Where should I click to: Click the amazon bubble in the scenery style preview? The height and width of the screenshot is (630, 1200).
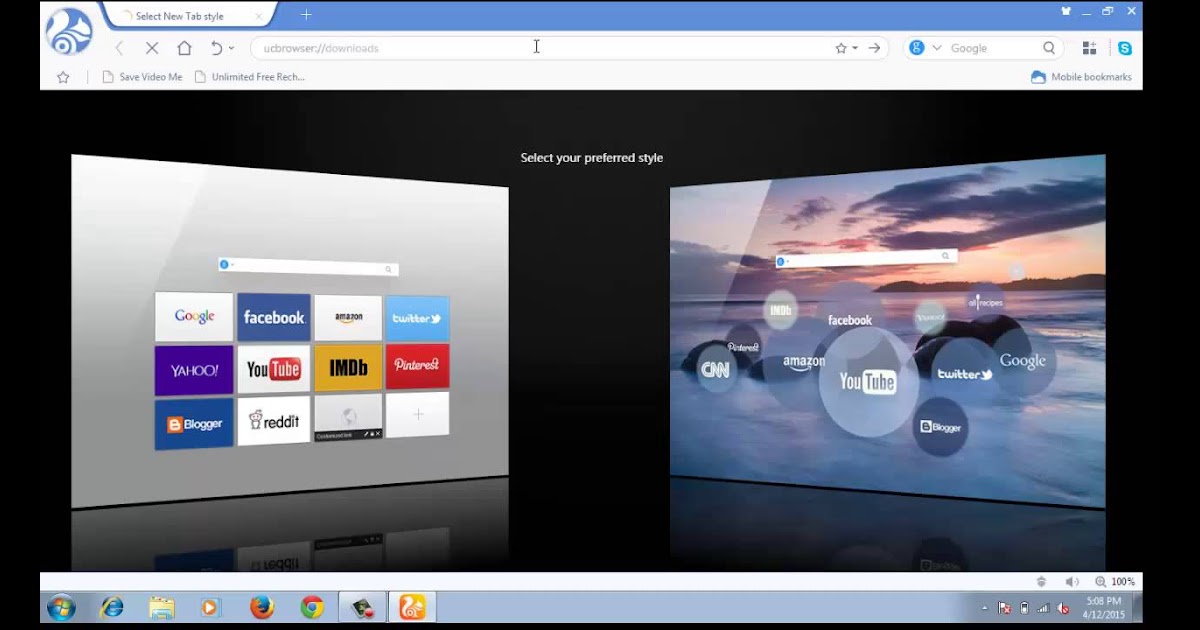point(804,362)
